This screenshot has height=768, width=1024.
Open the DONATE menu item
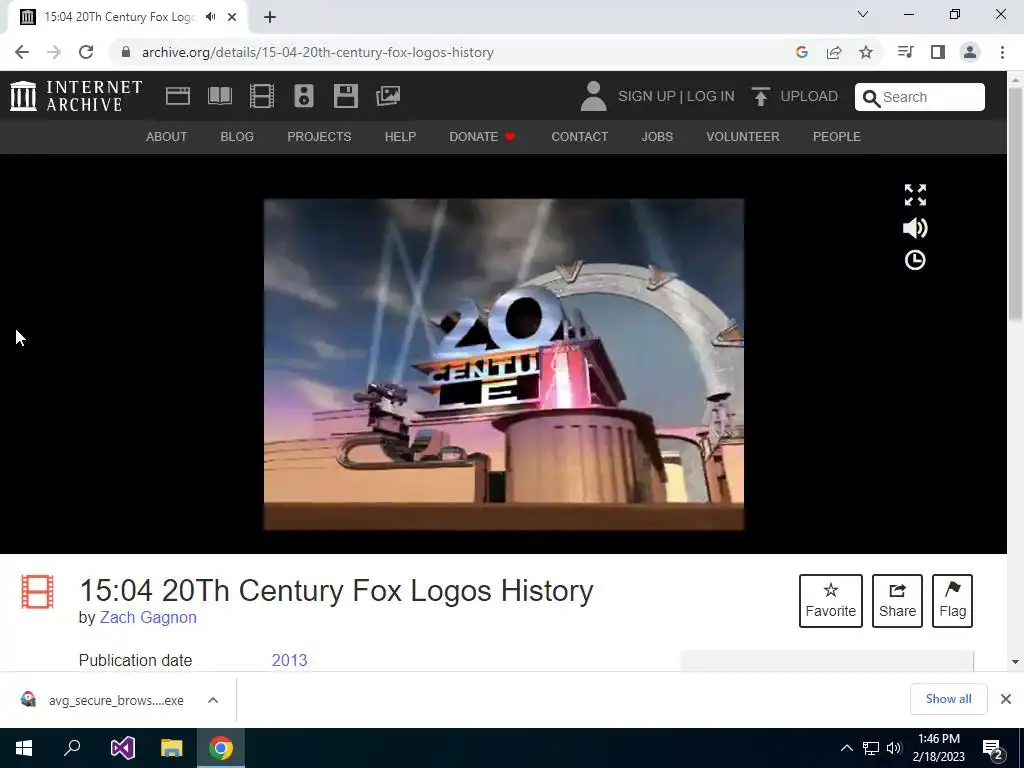[482, 136]
